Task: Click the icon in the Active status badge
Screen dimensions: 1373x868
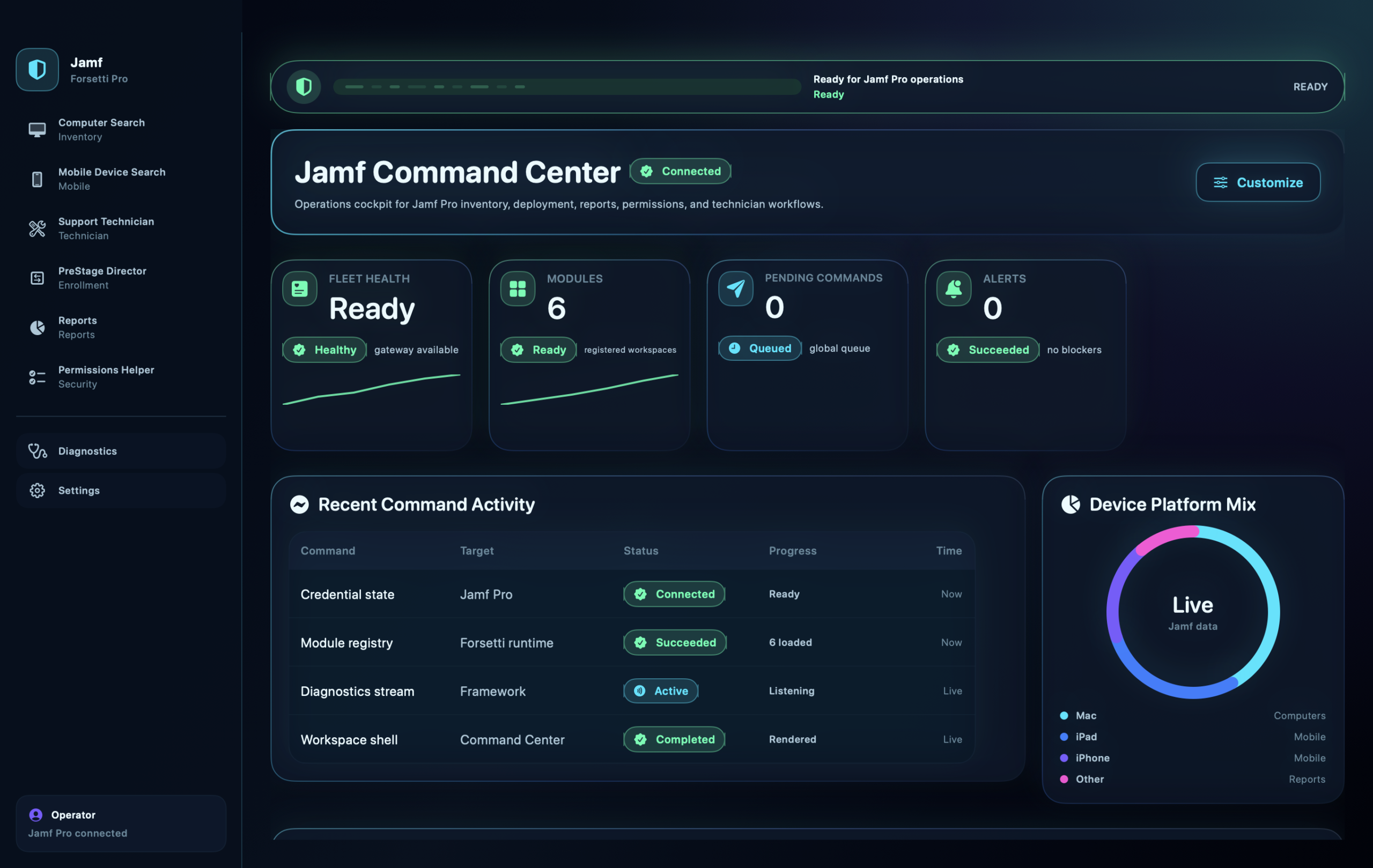Action: 640,691
